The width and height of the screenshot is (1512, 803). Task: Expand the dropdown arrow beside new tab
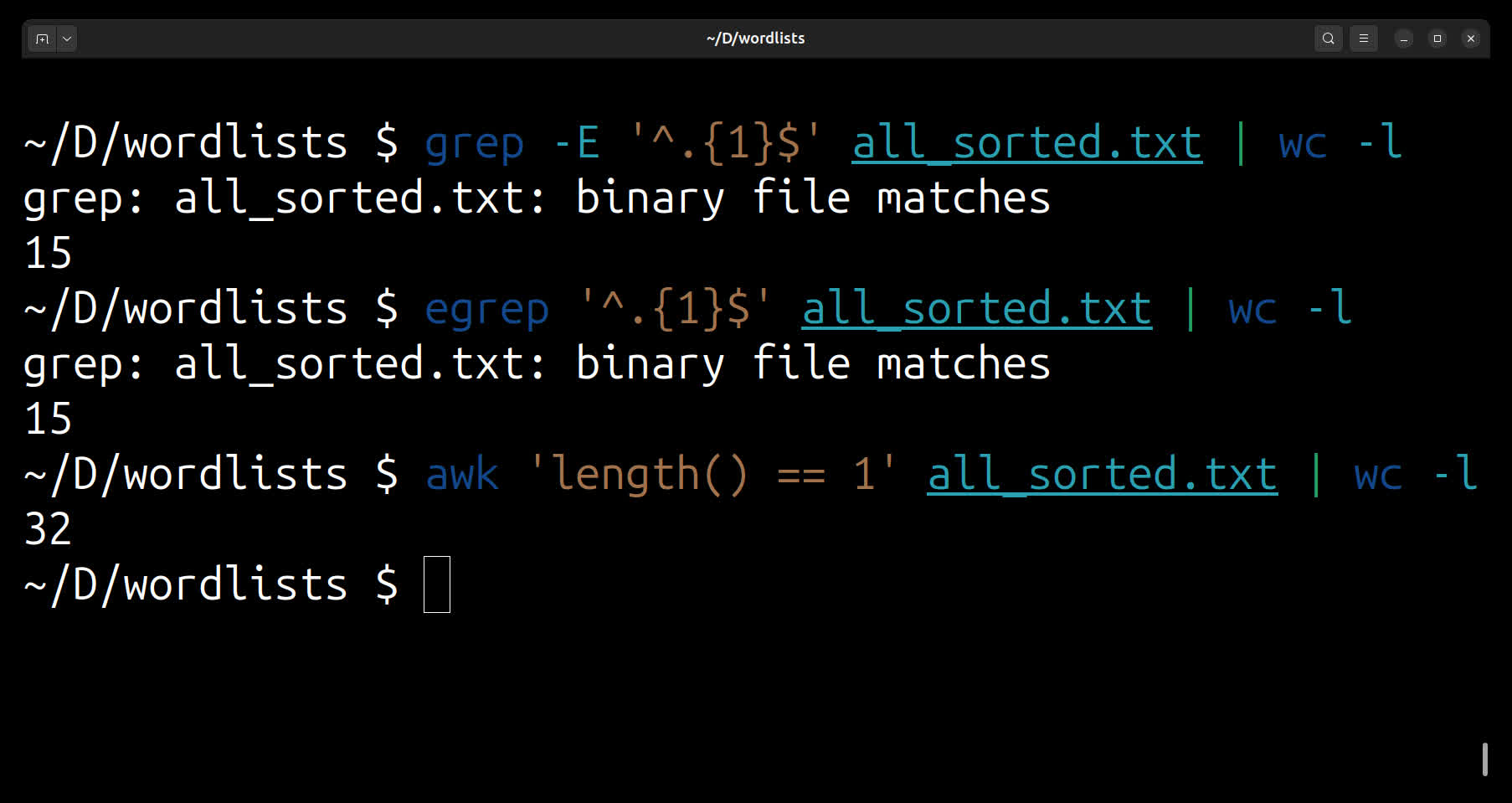tap(67, 39)
